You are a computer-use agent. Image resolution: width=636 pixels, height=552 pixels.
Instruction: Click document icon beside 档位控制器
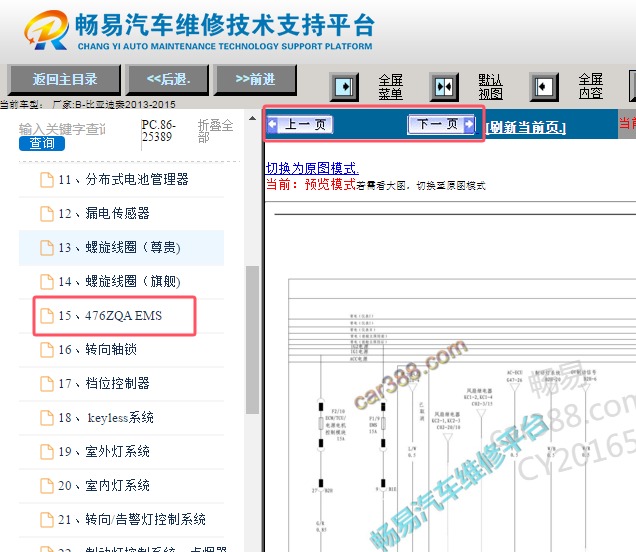[47, 384]
